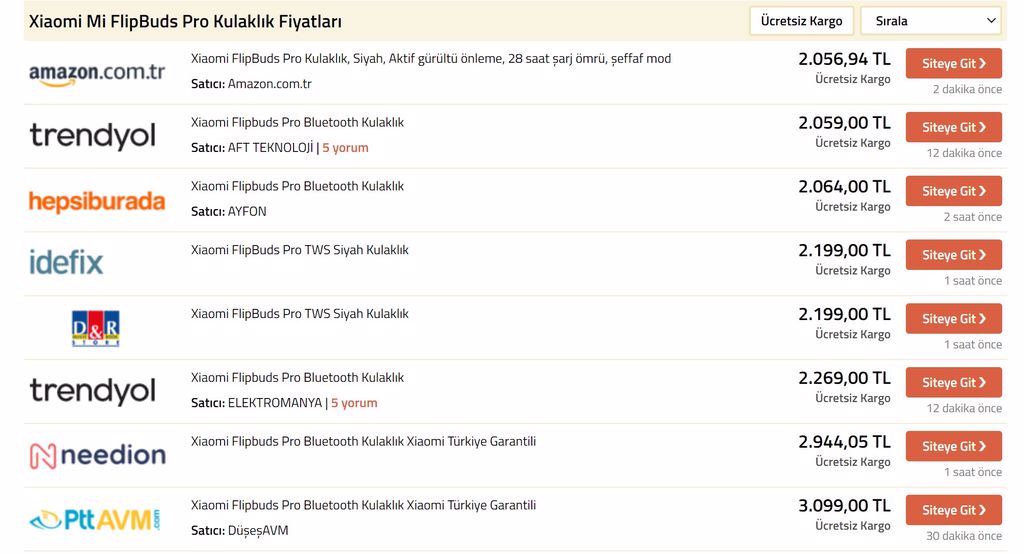Click Siteye Git for the 3.099,00 TL offer

click(x=953, y=510)
